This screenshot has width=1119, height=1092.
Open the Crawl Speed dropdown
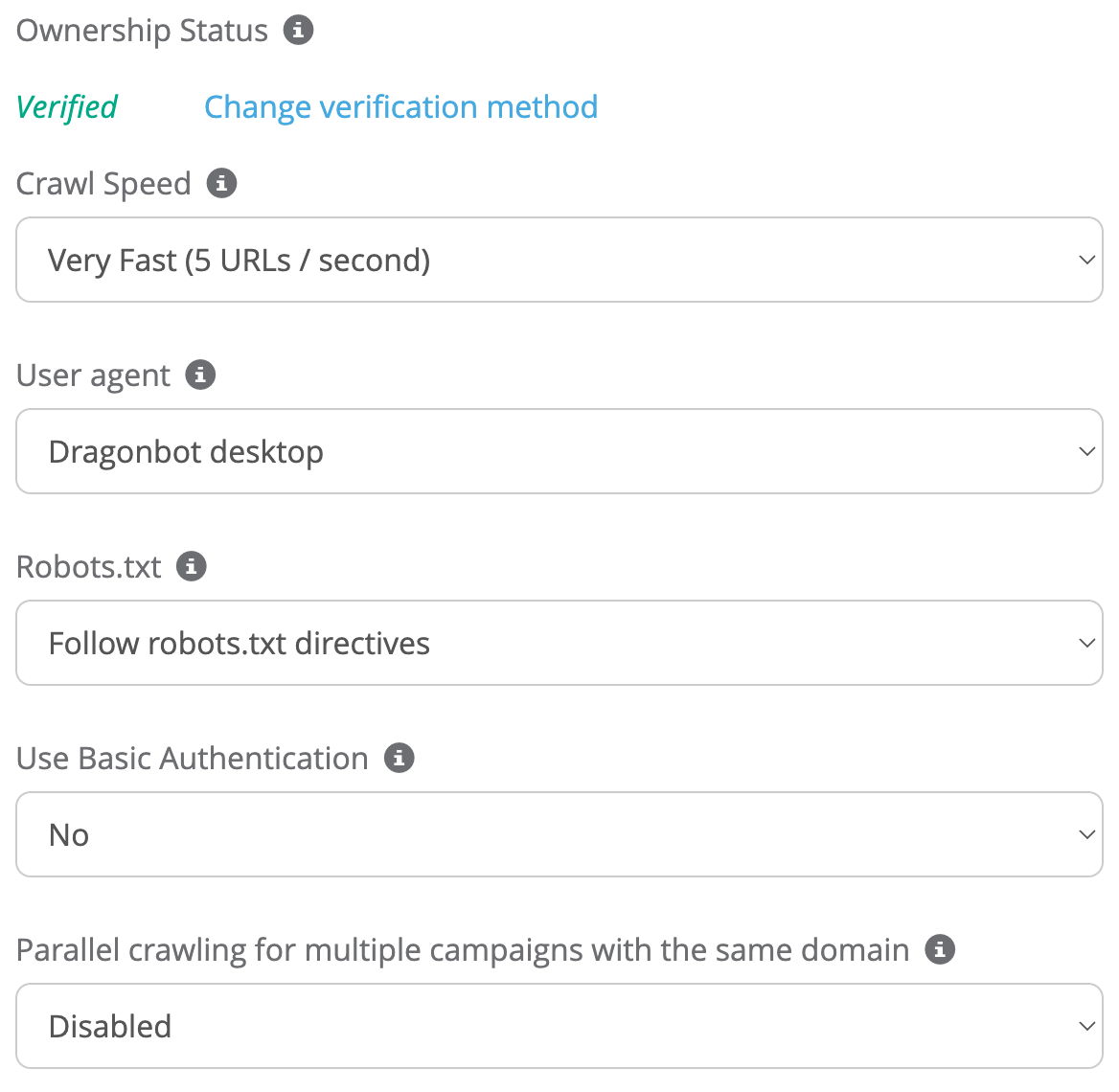(x=559, y=260)
